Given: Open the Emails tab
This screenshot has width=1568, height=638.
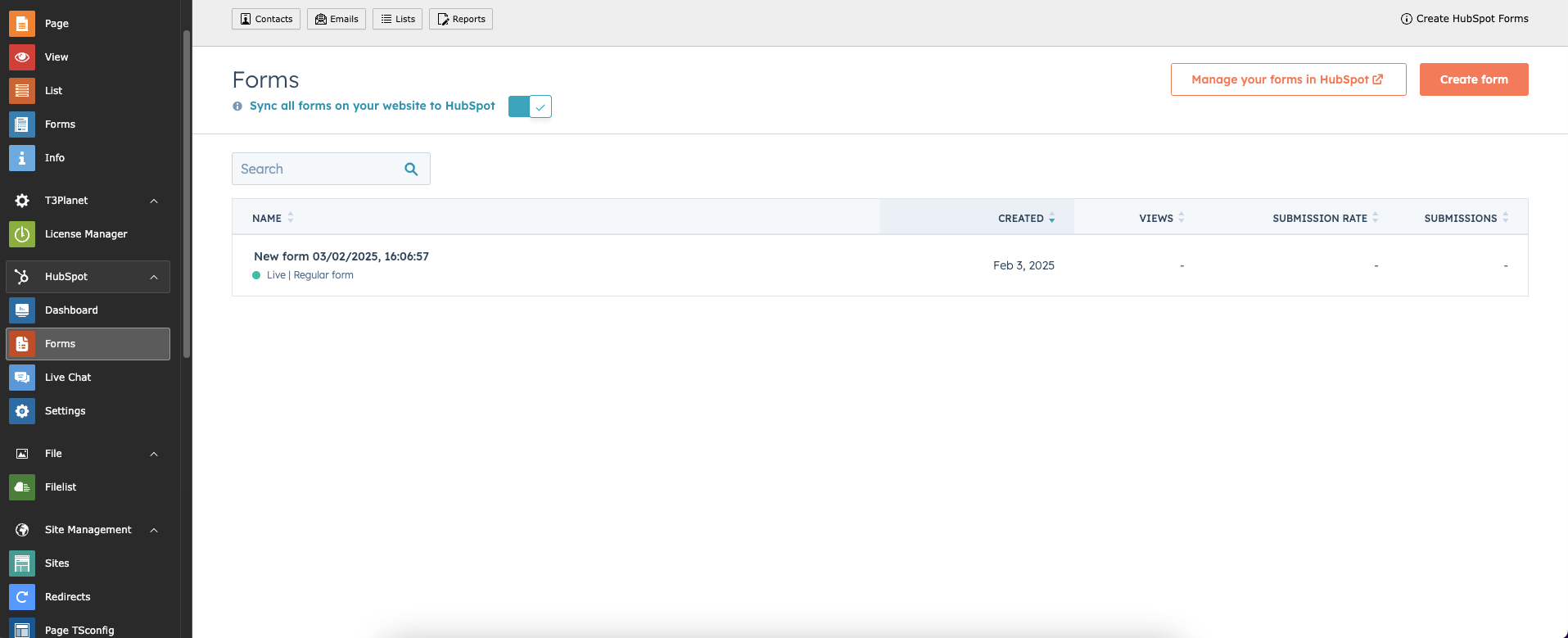Looking at the screenshot, I should tap(337, 19).
